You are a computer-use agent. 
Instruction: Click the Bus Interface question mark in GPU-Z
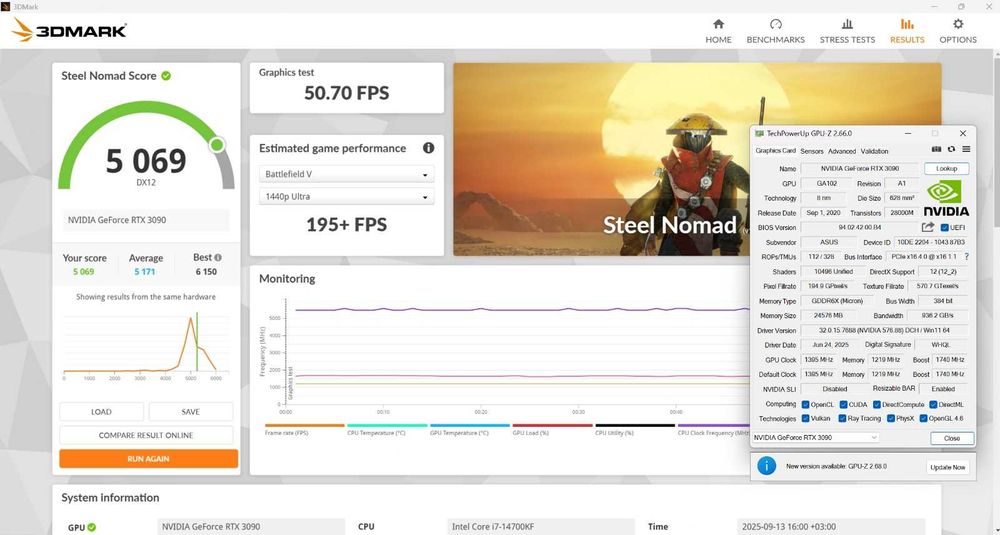[x=967, y=256]
